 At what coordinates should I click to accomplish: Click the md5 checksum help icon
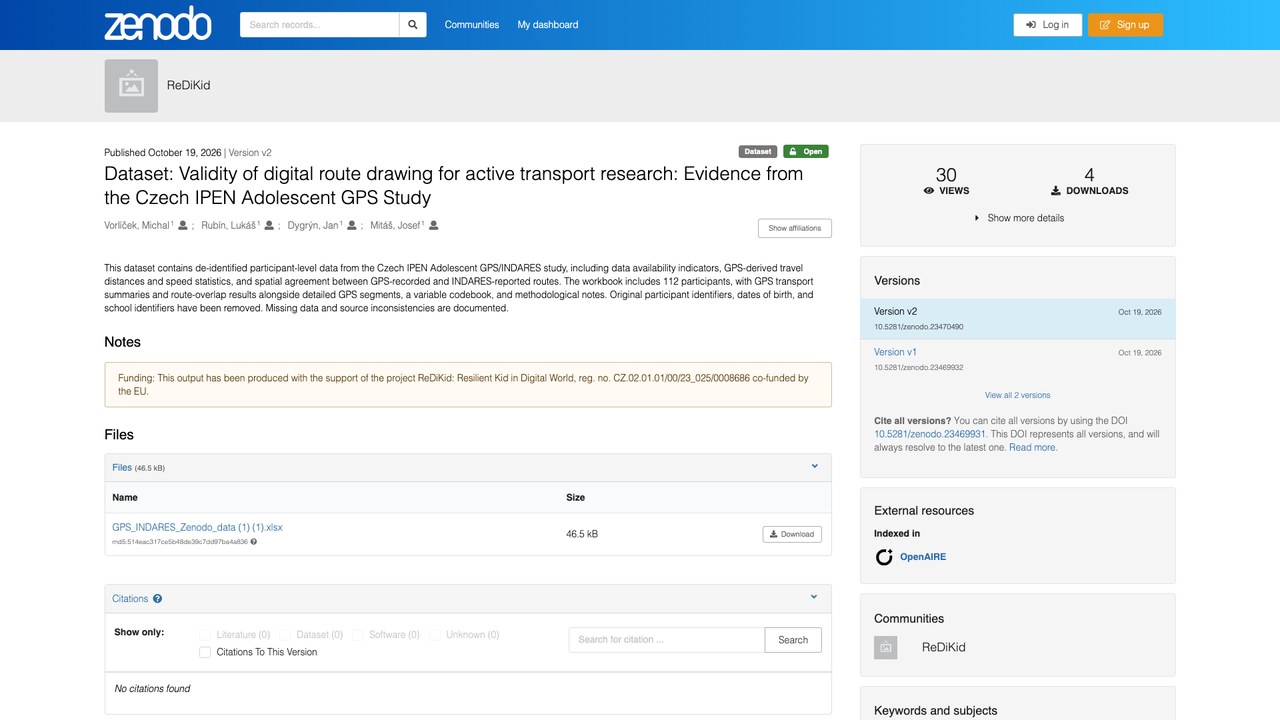tap(253, 542)
